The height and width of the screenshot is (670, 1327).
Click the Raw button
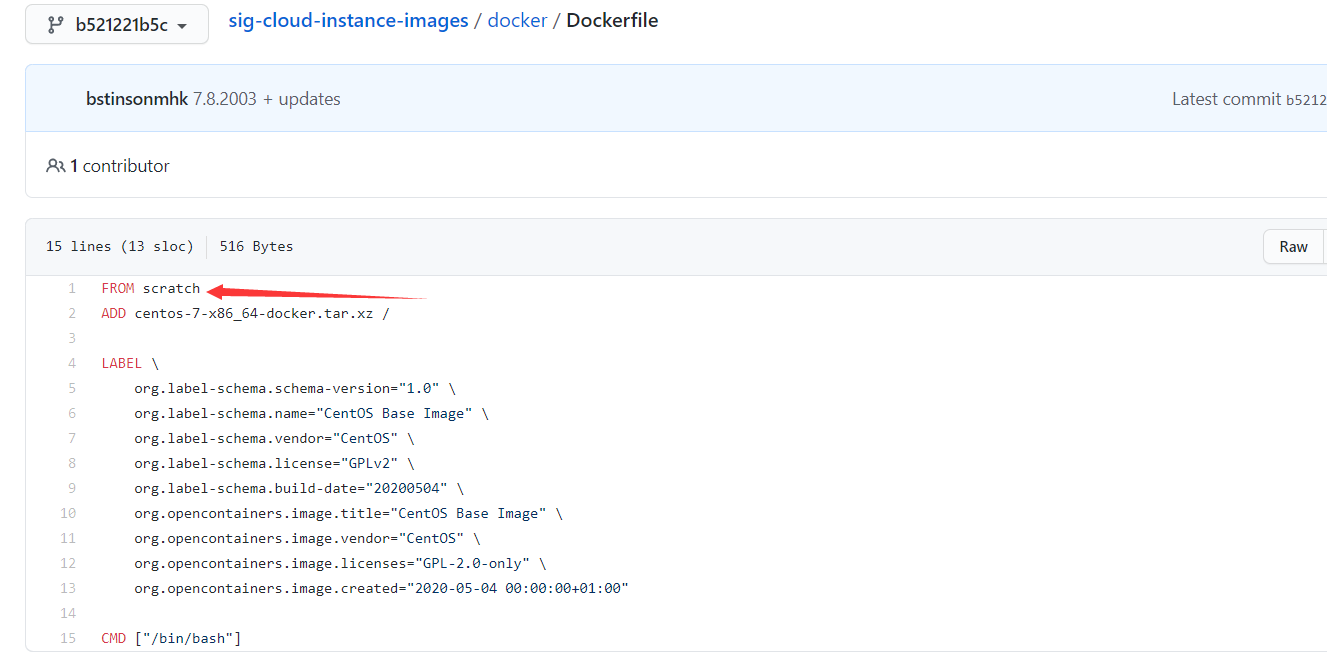[x=1293, y=247]
